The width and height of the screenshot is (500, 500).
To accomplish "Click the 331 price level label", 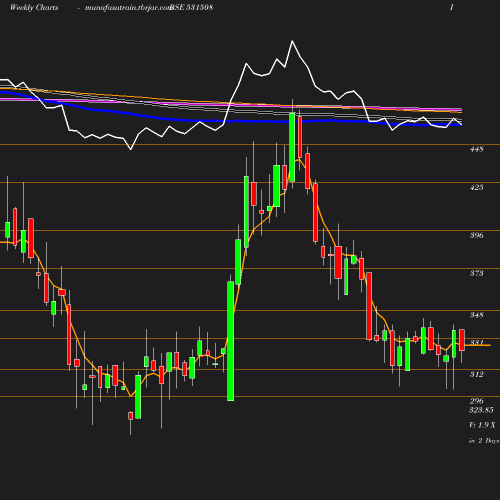I will [477, 343].
